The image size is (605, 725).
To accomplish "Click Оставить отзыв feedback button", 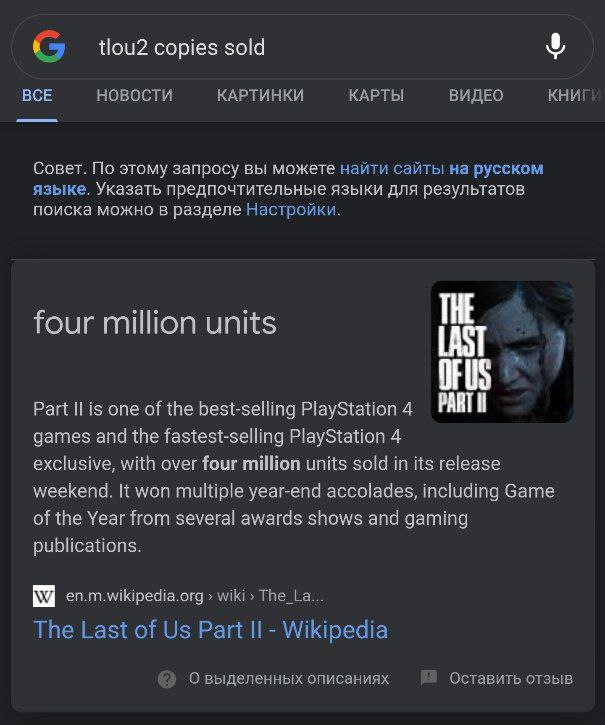I will 511,679.
